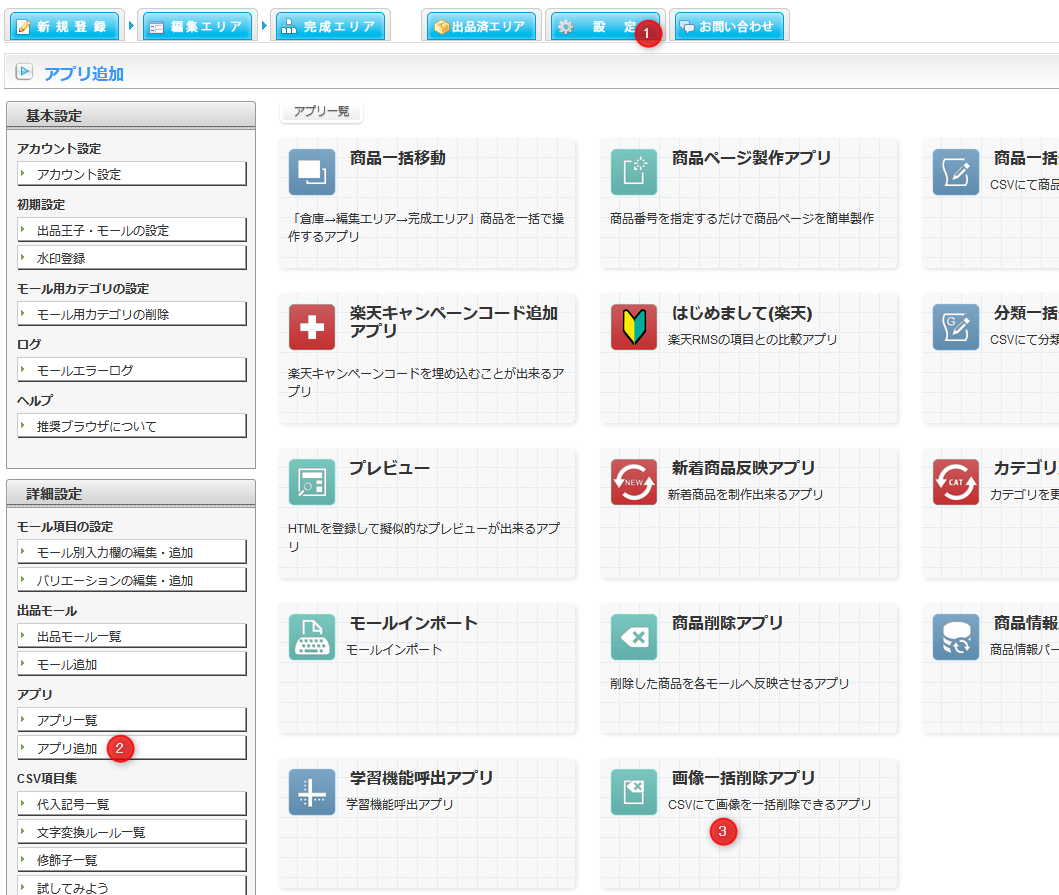Open the 出品済エリア navigation button
1059x895 pixels.
(x=482, y=26)
